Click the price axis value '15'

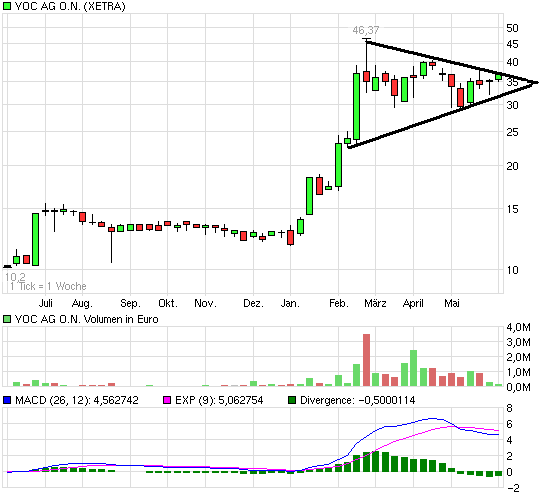coord(512,209)
